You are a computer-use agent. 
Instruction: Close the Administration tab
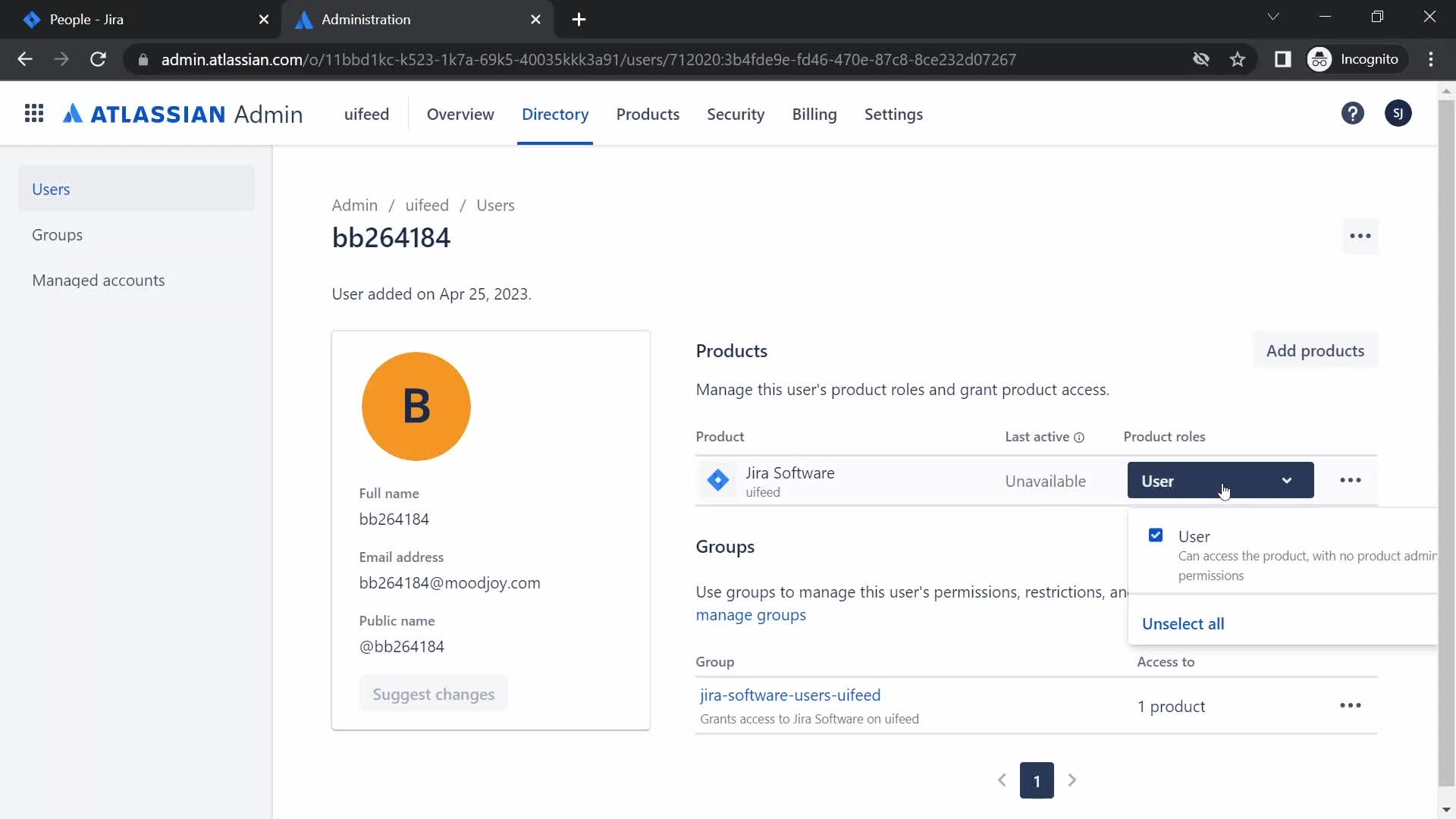tap(536, 20)
